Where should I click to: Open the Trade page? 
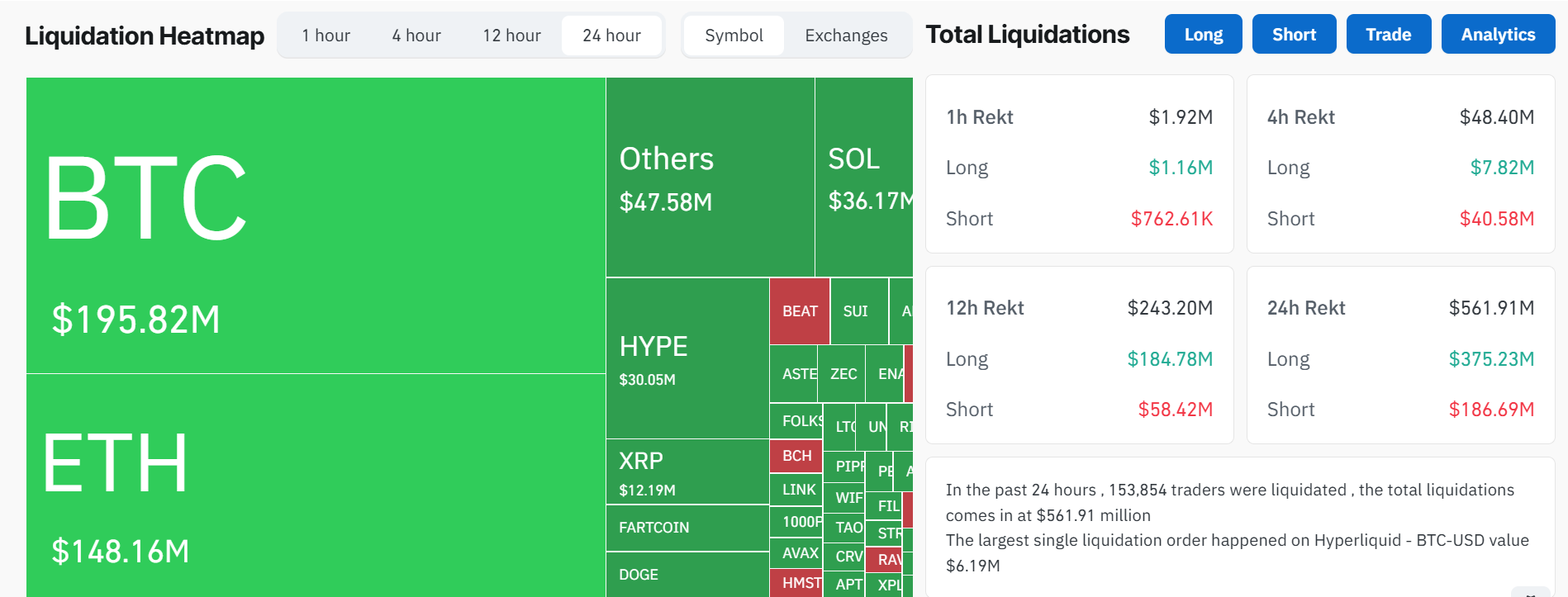[x=1388, y=34]
